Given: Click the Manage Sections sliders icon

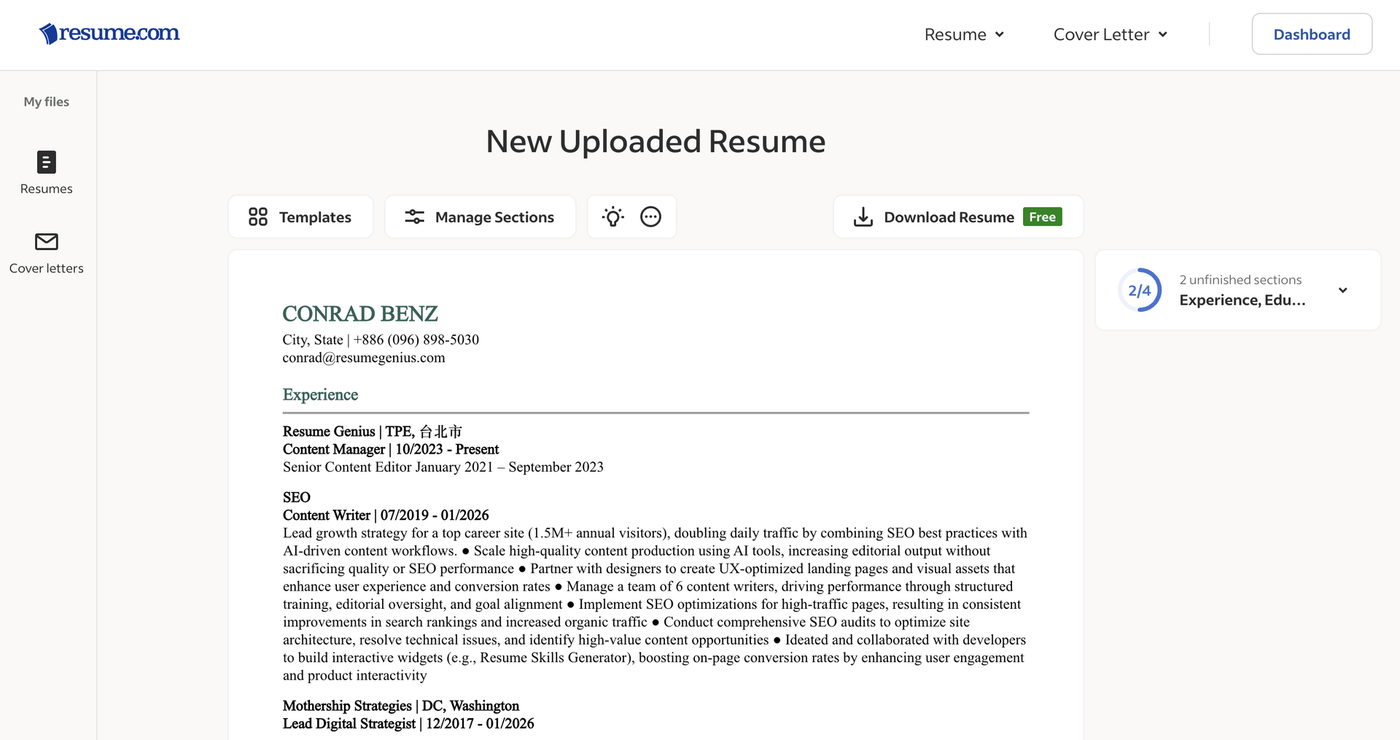Looking at the screenshot, I should tap(414, 217).
